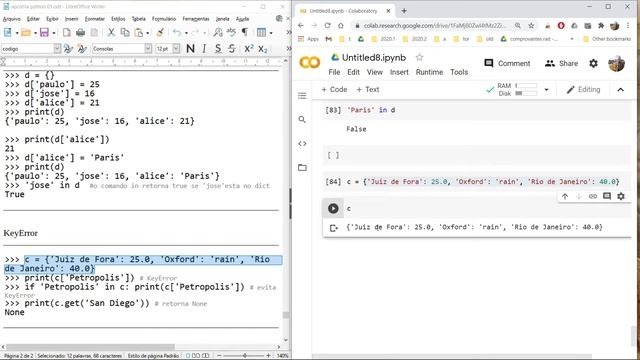Viewport: 640px width, 360px height.
Task: Open the Runtime menu in Colab
Action: (x=429, y=72)
